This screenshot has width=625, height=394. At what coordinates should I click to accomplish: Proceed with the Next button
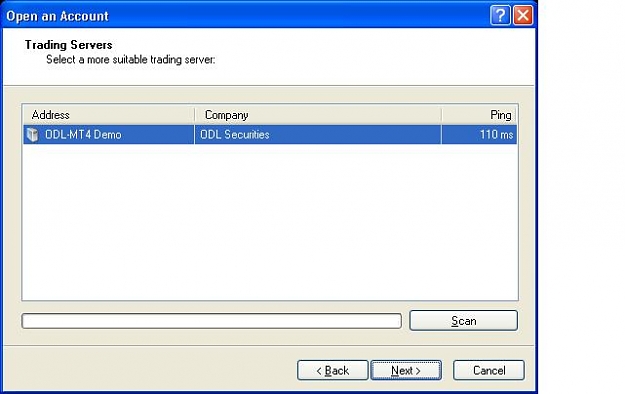(406, 370)
